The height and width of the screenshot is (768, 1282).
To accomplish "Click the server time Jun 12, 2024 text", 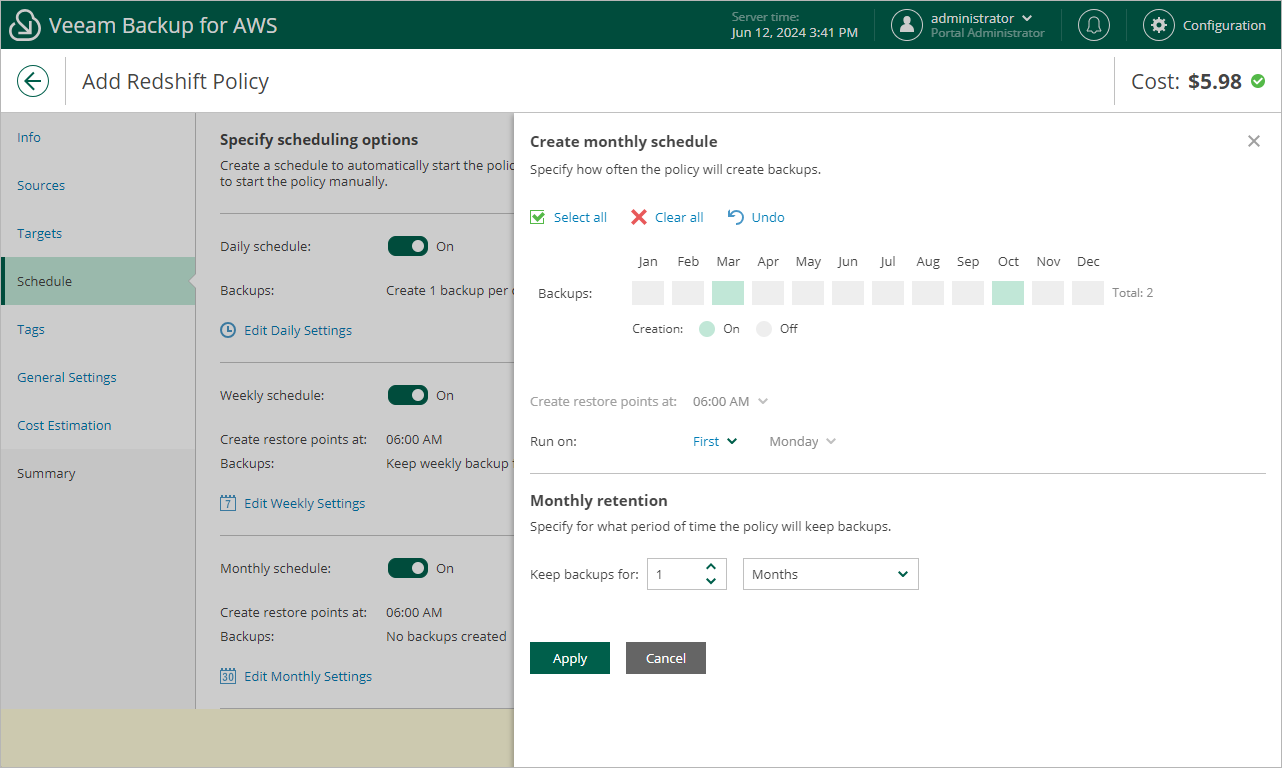I will tap(795, 32).
